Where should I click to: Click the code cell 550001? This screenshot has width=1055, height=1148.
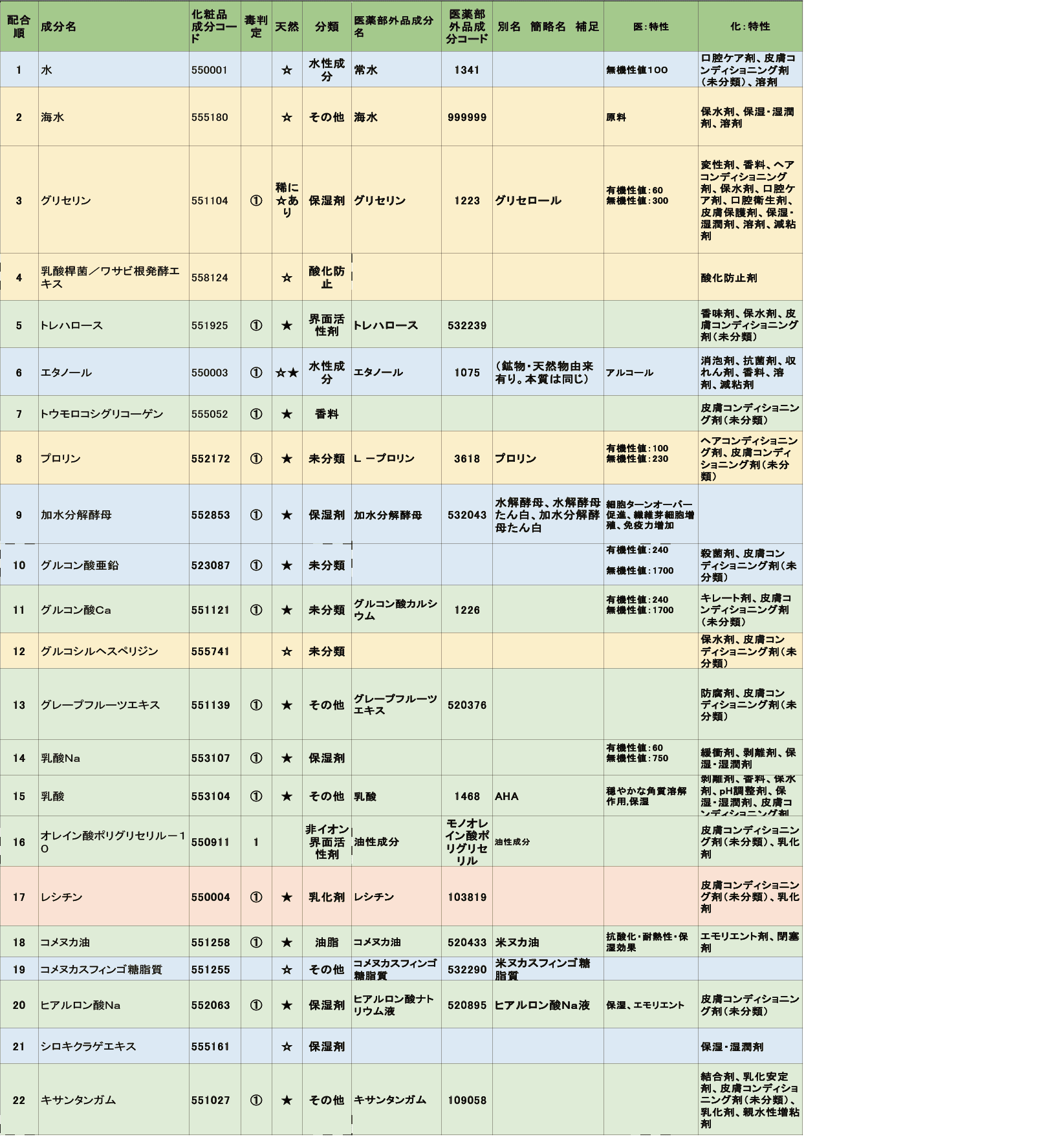(215, 70)
